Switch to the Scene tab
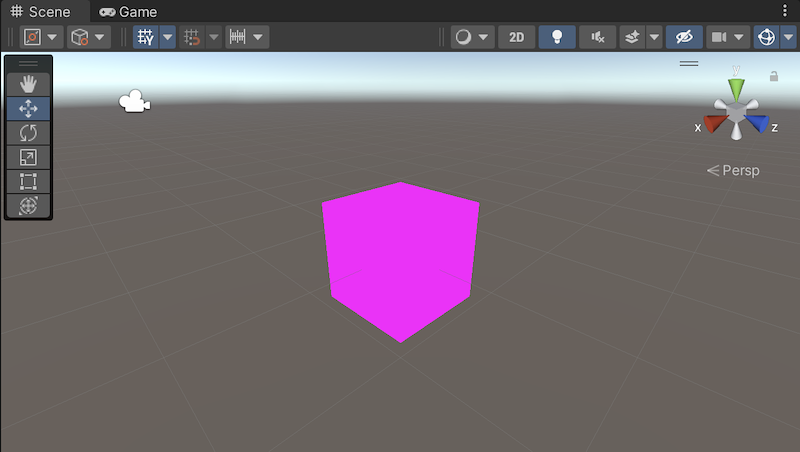800x452 pixels. point(40,11)
